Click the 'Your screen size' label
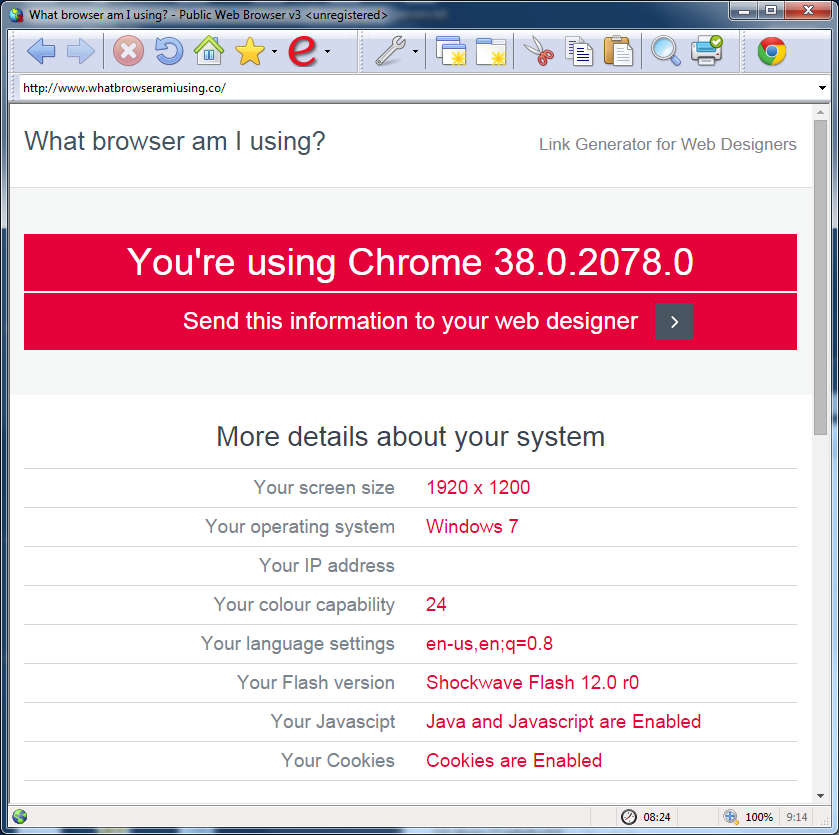The height and width of the screenshot is (835, 839). pyautogui.click(x=324, y=487)
